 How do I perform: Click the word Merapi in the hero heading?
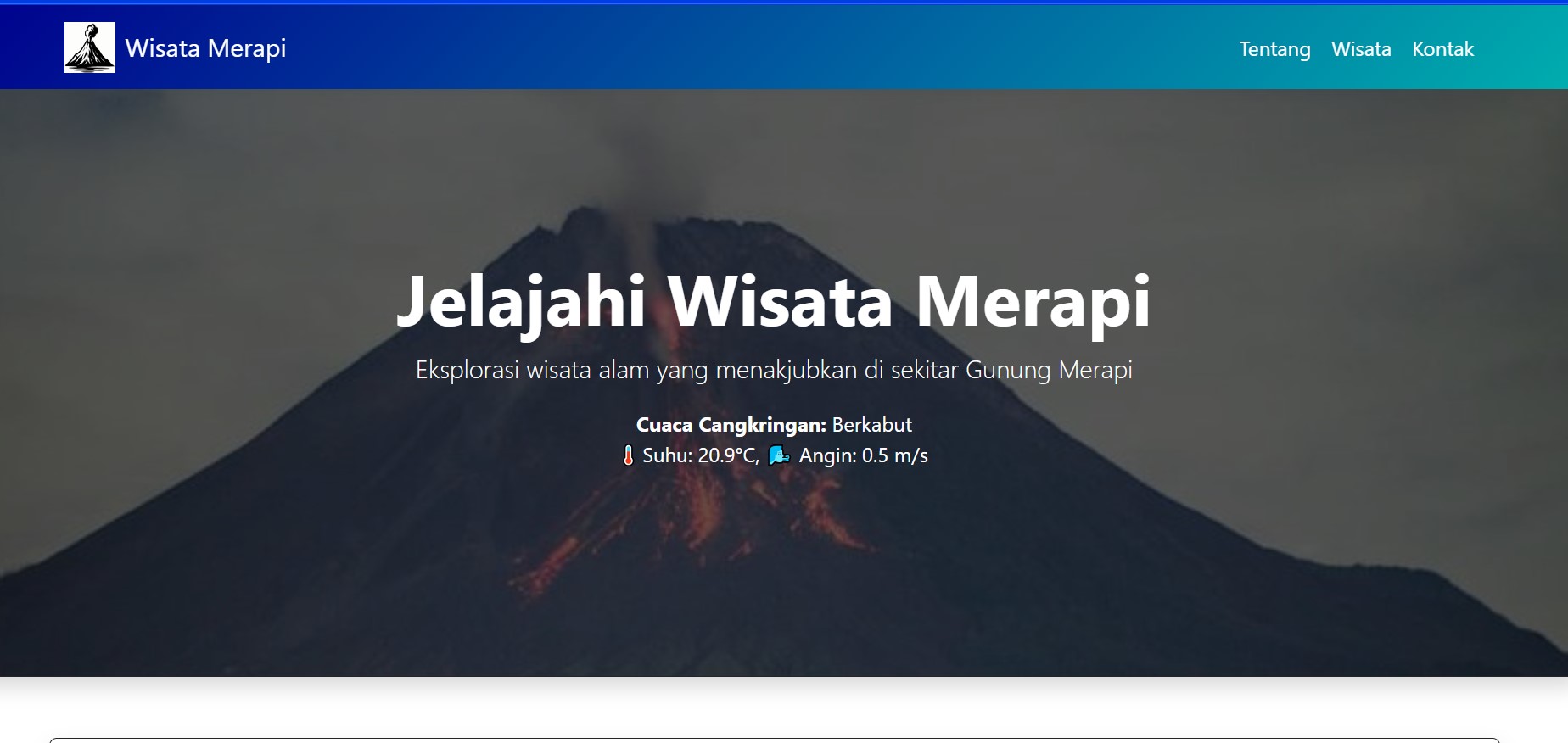click(x=1033, y=301)
